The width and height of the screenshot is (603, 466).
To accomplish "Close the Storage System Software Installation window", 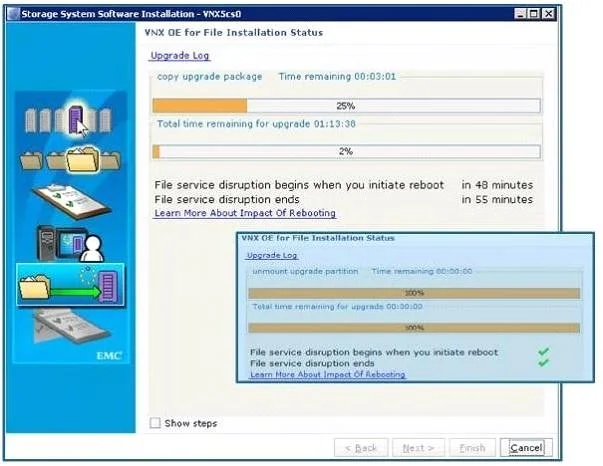I will tap(548, 14).
